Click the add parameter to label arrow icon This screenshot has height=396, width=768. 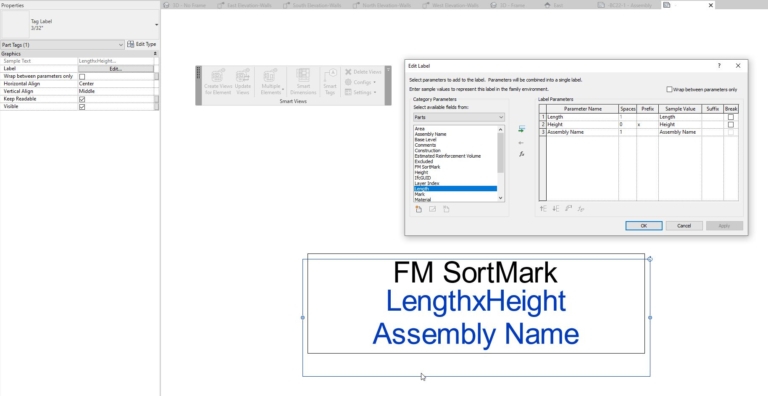[522, 129]
